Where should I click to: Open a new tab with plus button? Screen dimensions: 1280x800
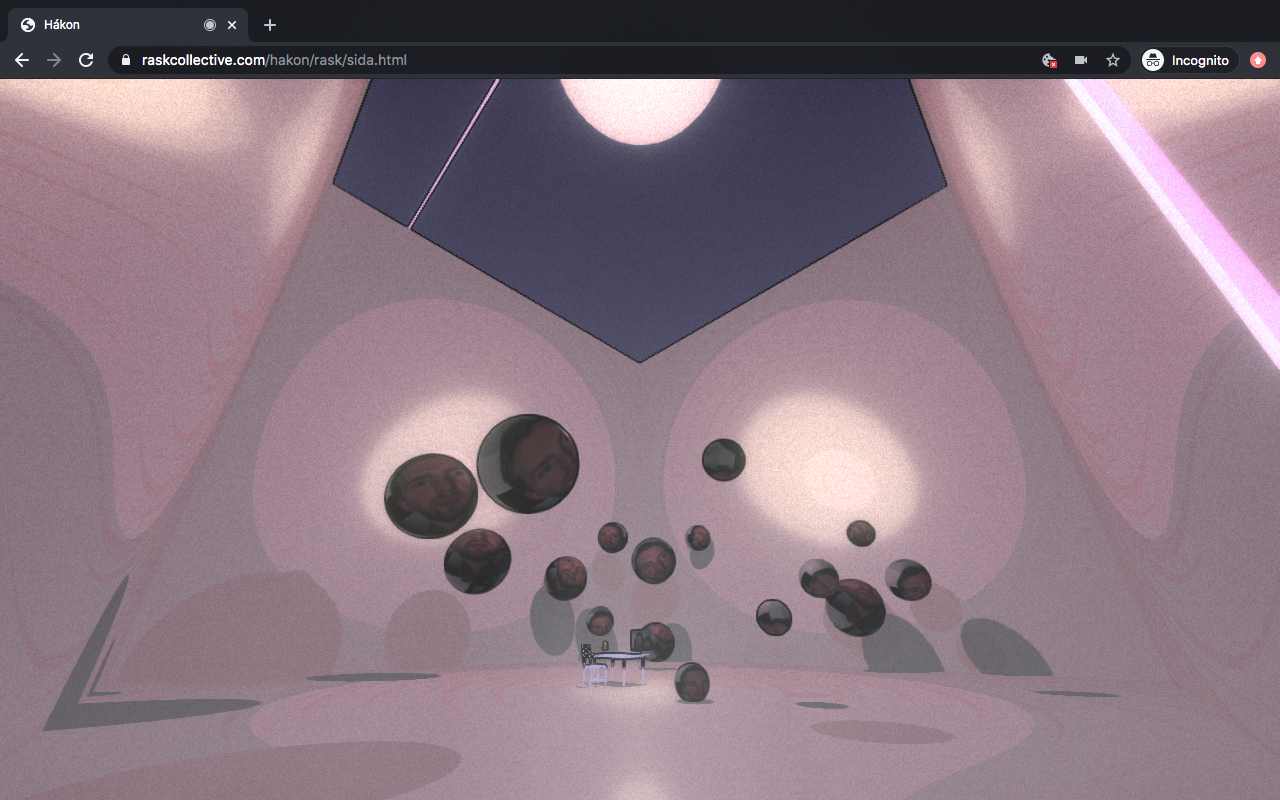tap(270, 25)
